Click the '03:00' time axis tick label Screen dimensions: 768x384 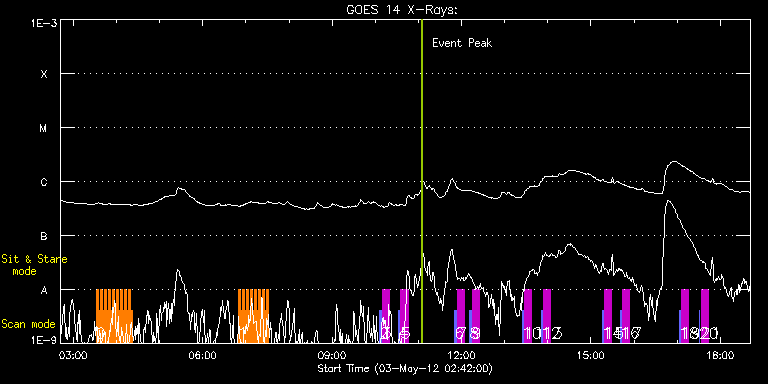click(72, 355)
